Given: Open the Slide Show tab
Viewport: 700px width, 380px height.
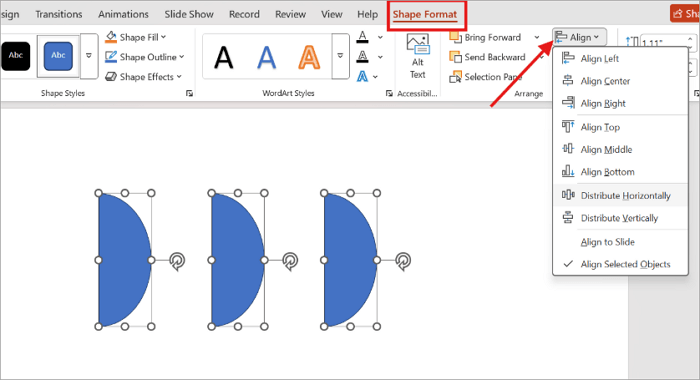Looking at the screenshot, I should (x=189, y=14).
